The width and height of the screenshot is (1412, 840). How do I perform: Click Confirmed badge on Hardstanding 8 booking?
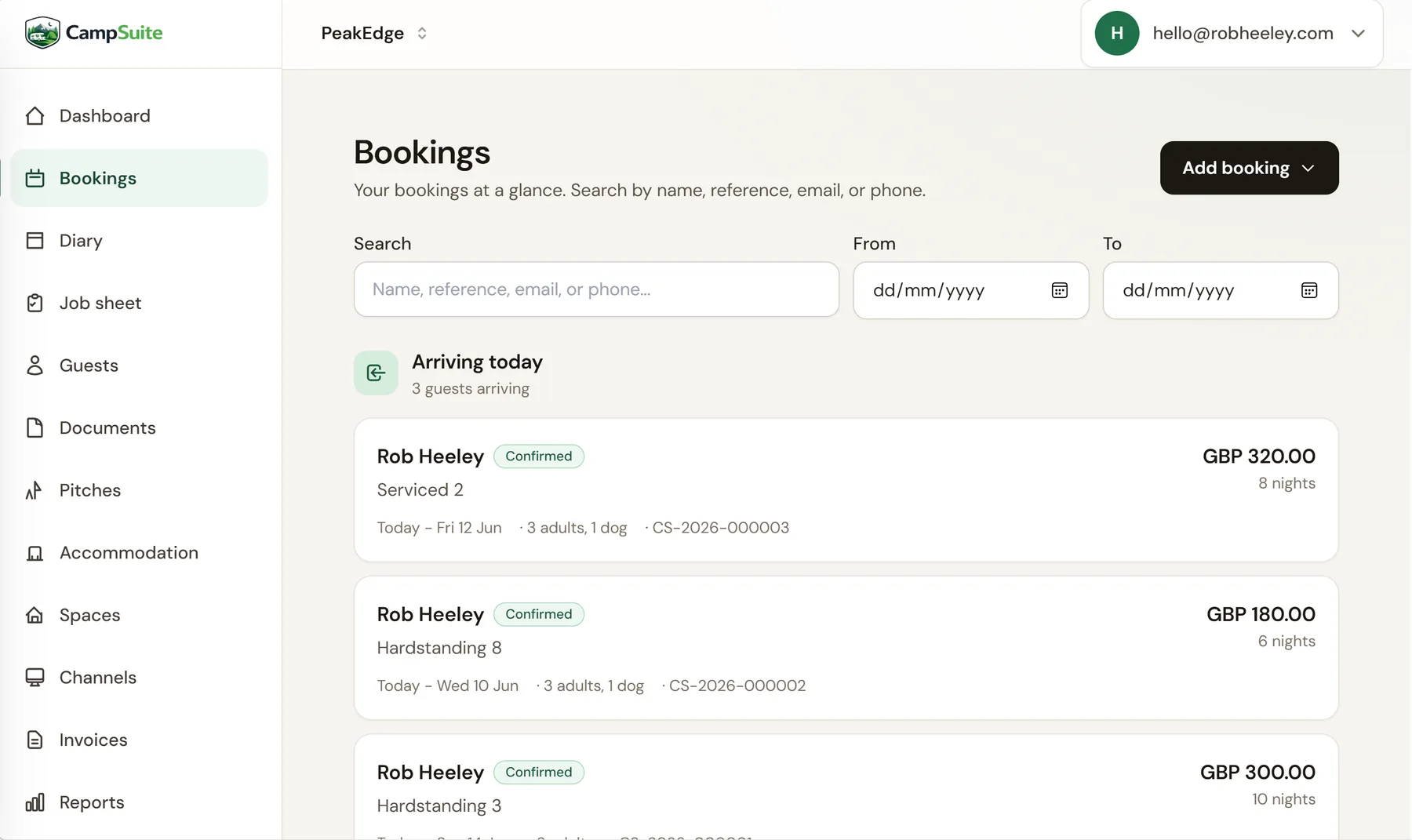click(539, 614)
